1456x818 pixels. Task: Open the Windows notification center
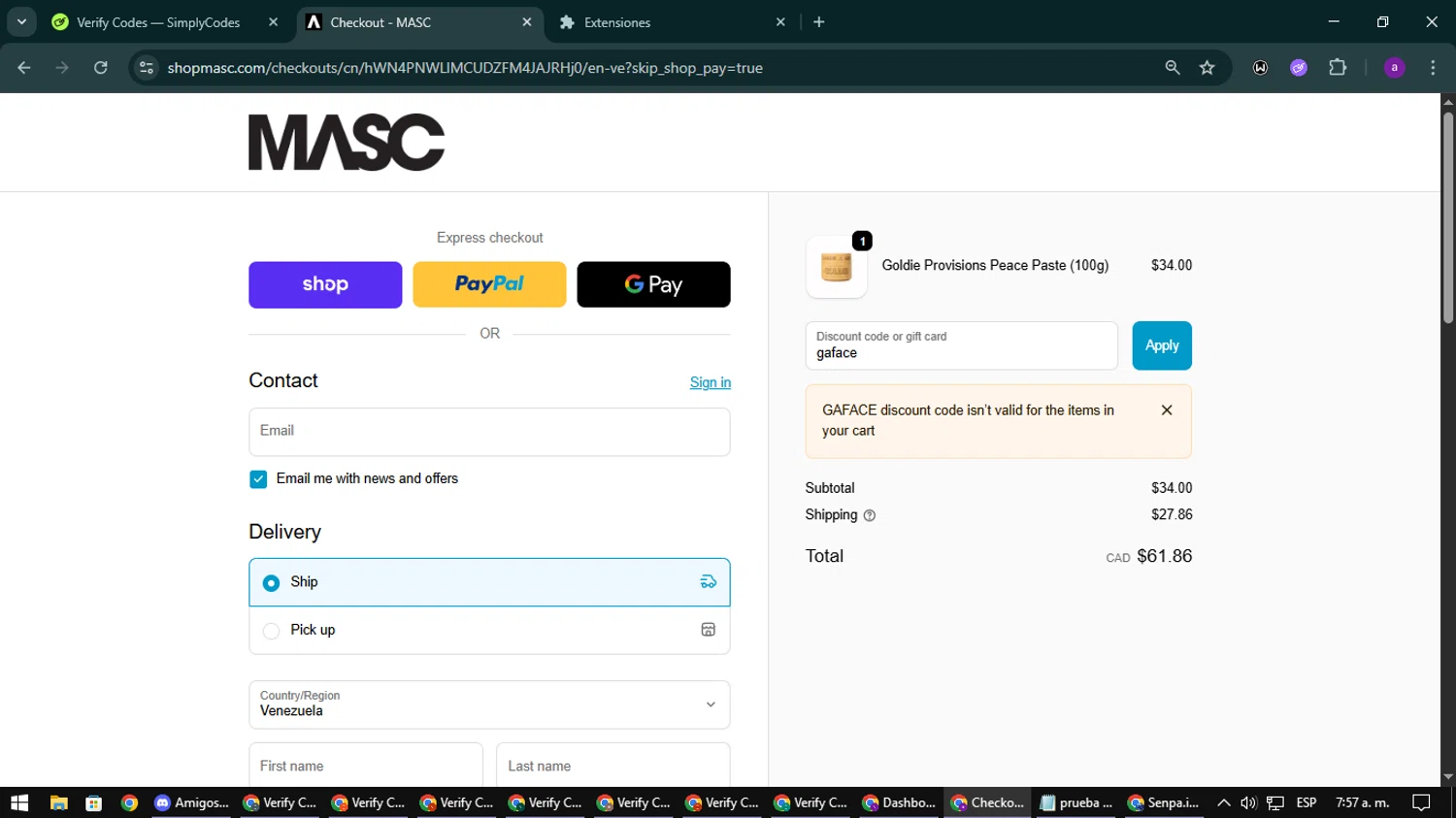1422,802
